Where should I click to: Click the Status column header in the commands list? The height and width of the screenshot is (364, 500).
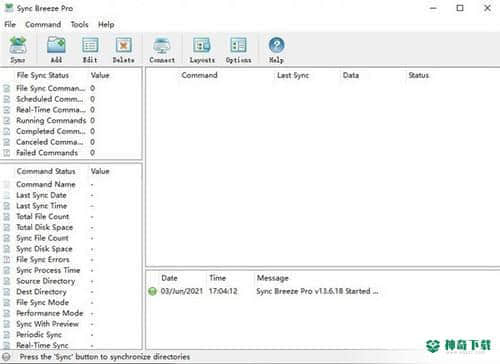click(x=419, y=75)
